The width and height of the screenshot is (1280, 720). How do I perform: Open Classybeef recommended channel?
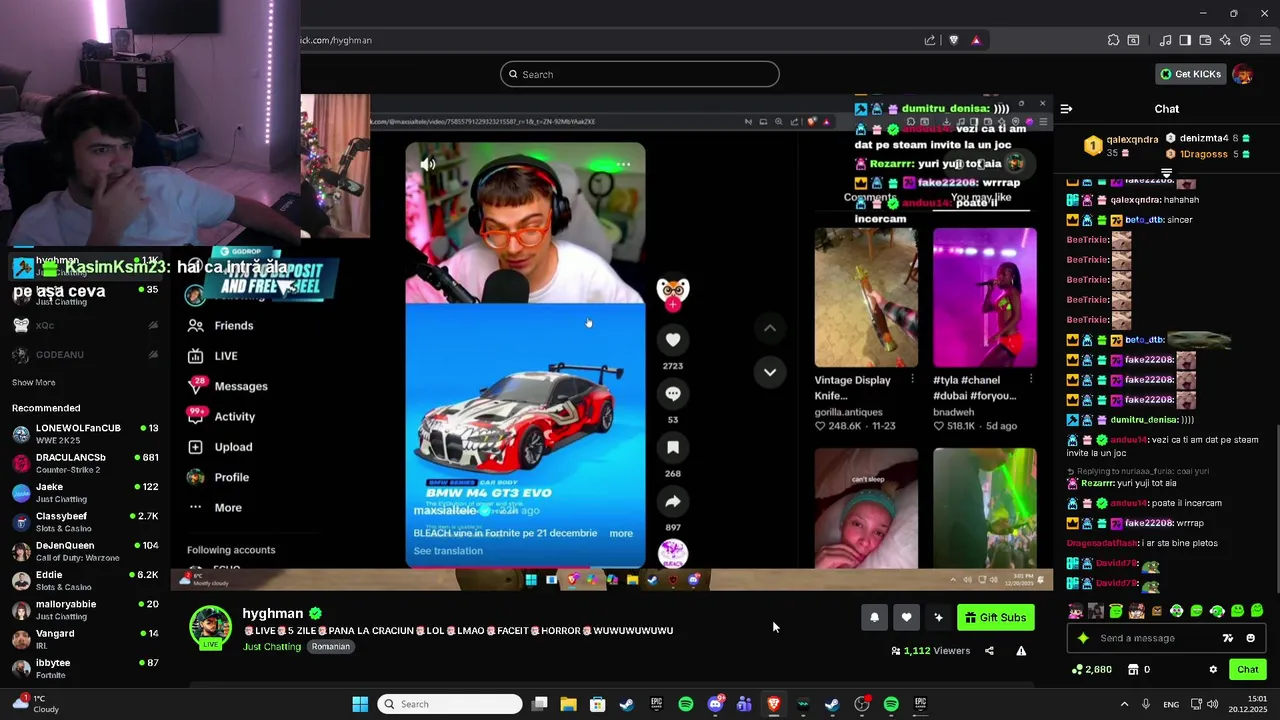click(x=85, y=522)
